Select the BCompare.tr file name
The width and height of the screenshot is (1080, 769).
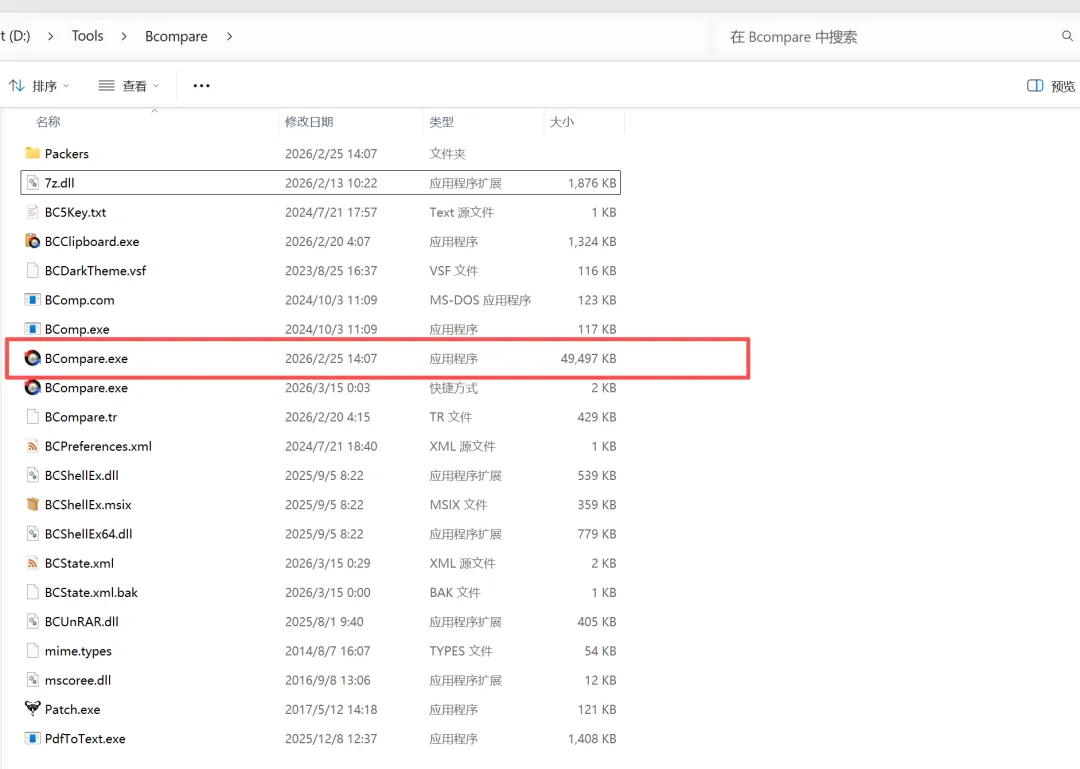(81, 417)
